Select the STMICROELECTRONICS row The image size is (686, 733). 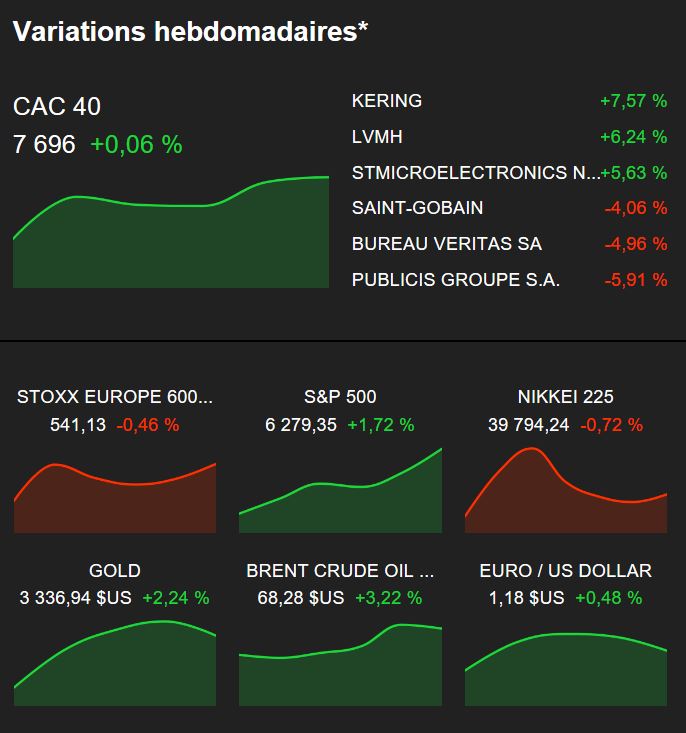[509, 173]
